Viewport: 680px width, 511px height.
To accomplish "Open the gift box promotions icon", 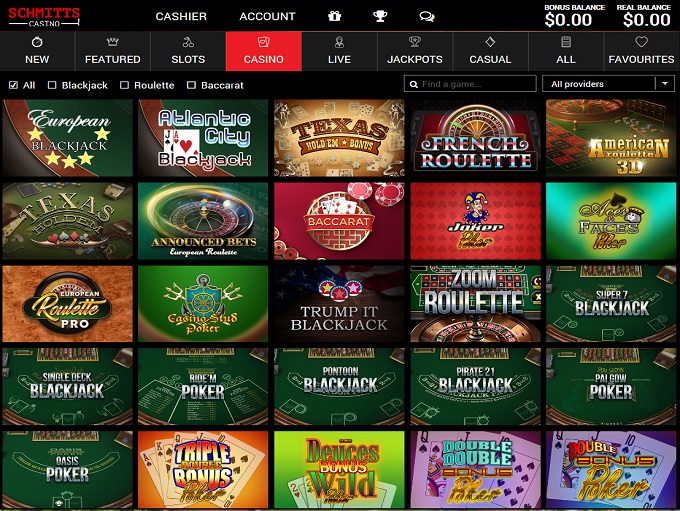I will 334,16.
